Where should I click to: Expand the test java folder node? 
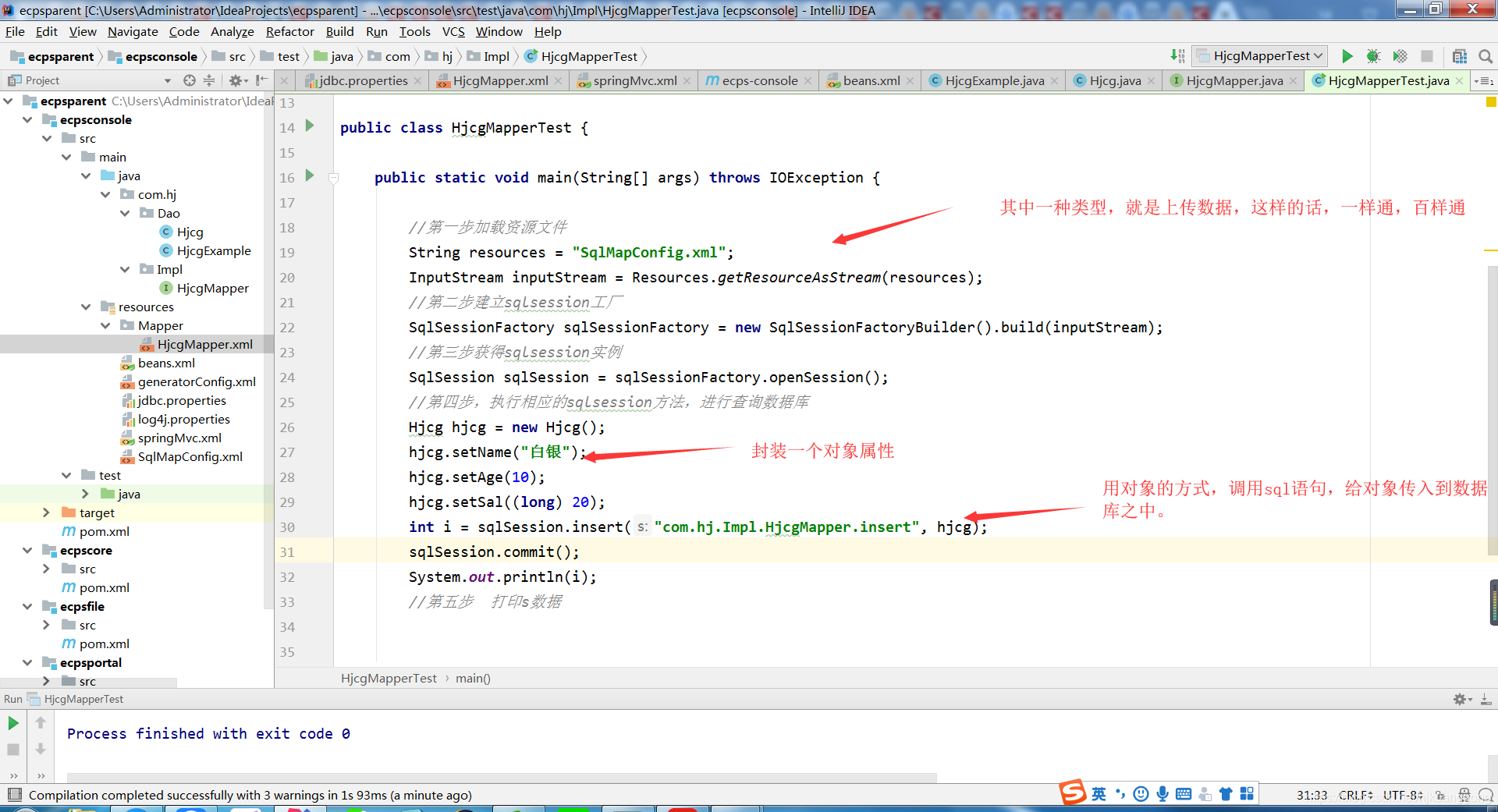tap(86, 494)
